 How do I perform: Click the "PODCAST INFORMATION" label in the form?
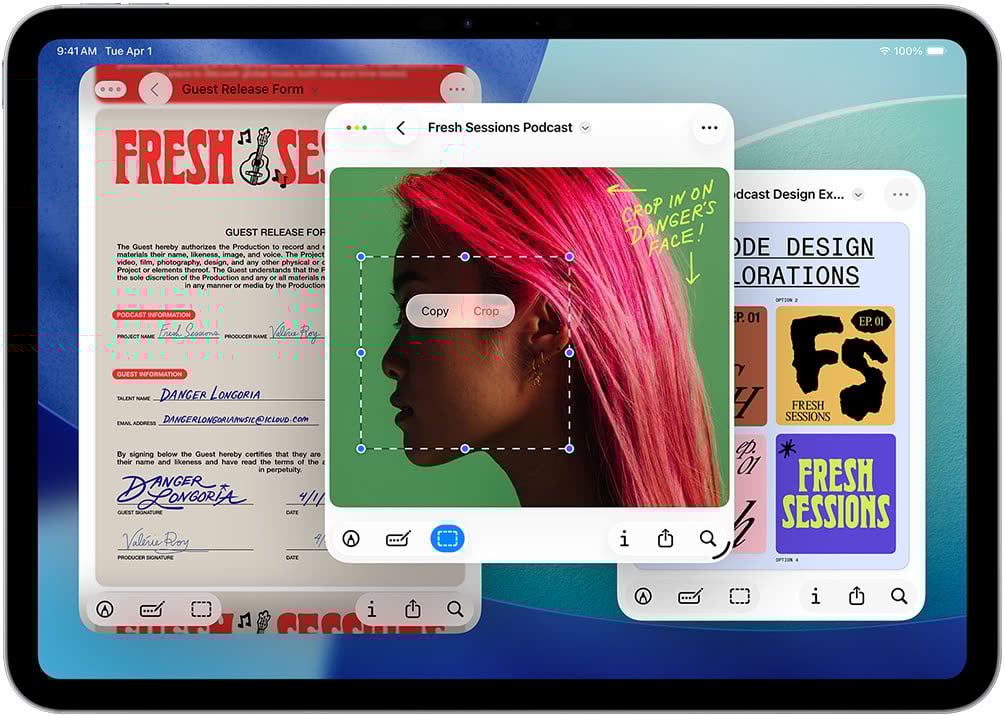point(154,315)
